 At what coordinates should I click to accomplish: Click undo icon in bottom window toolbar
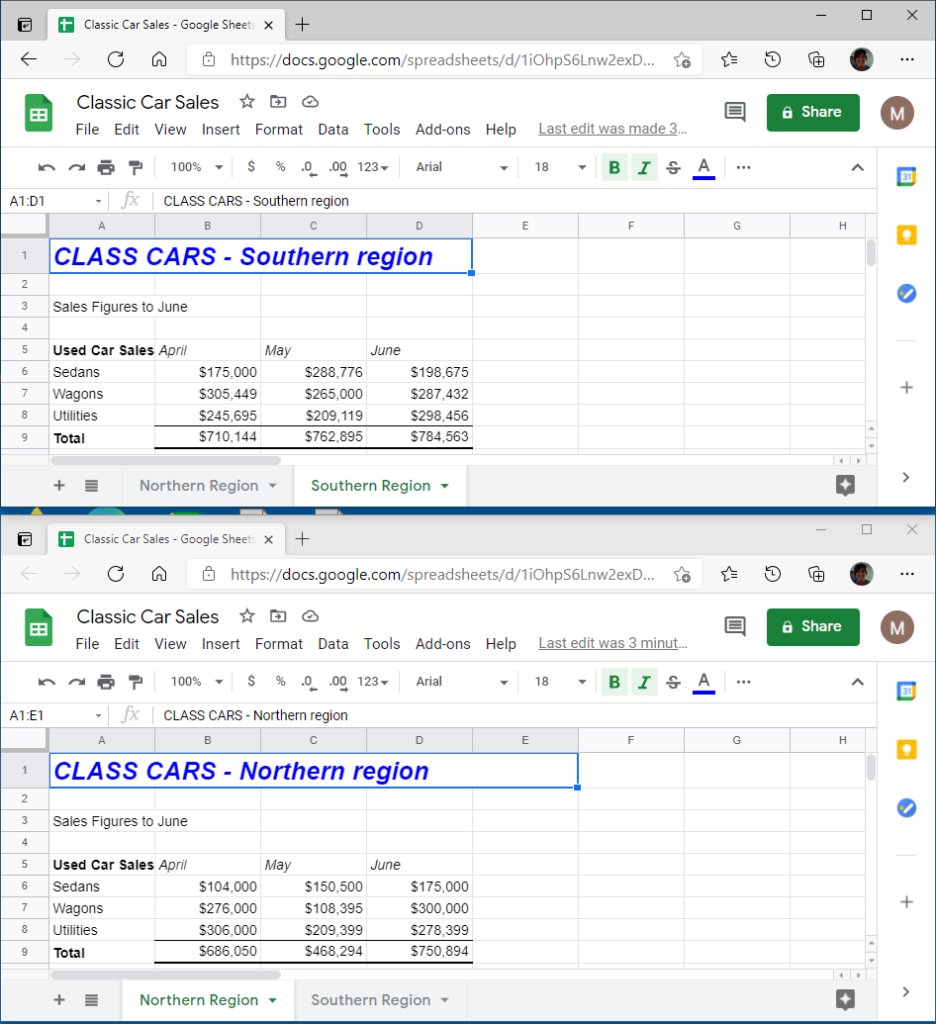(x=46, y=682)
